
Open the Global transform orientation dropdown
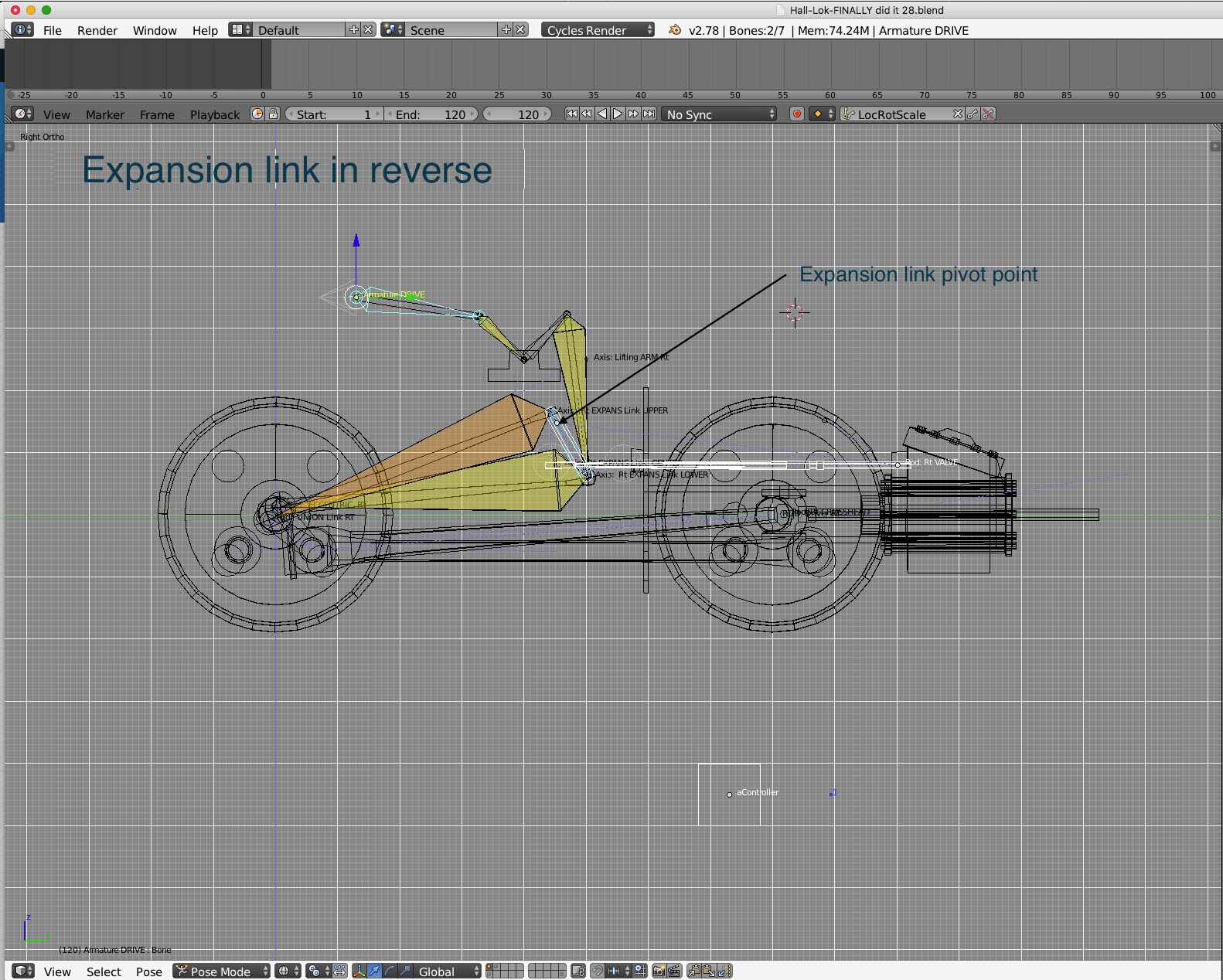[448, 971]
